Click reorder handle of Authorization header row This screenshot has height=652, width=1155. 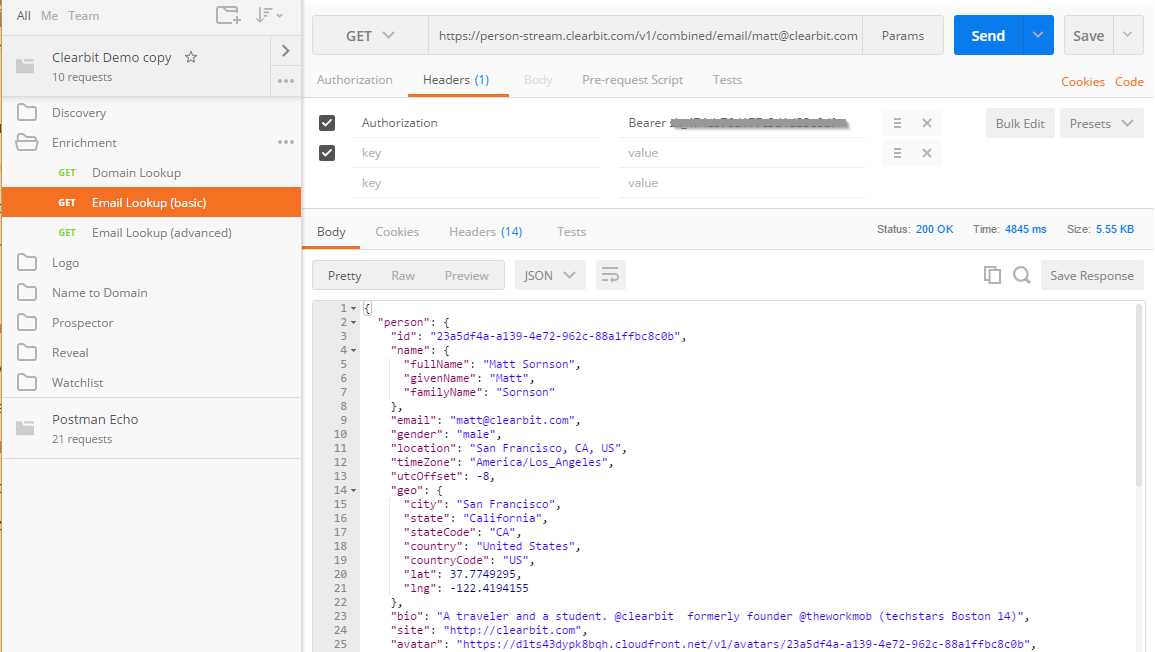(x=897, y=123)
